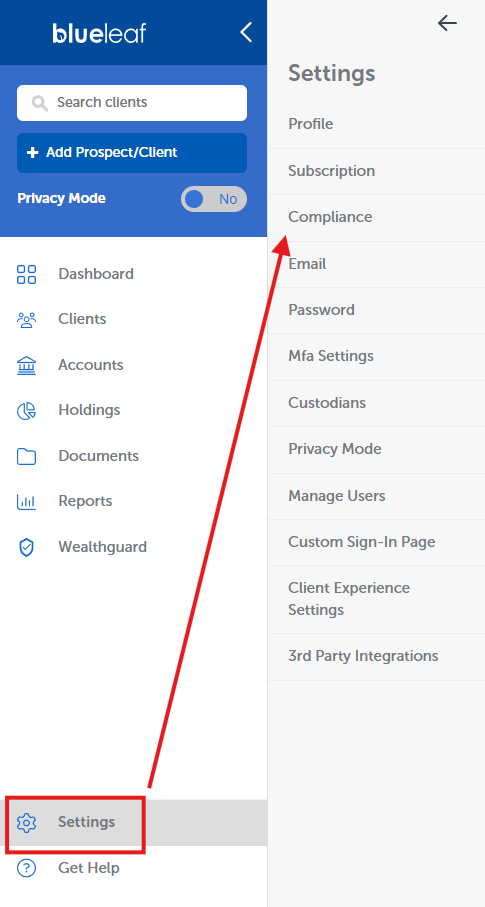Select Mfa Settings from the menu
Image resolution: width=485 pixels, height=907 pixels.
(x=376, y=356)
